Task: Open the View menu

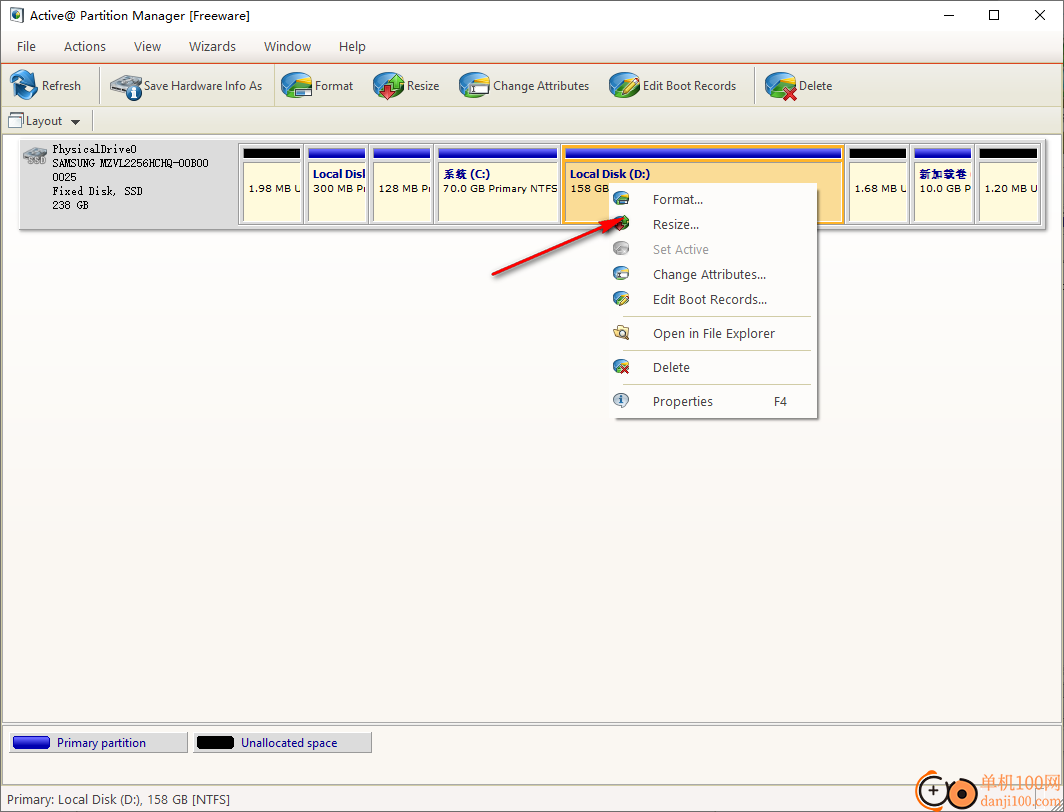Action: click(x=147, y=46)
